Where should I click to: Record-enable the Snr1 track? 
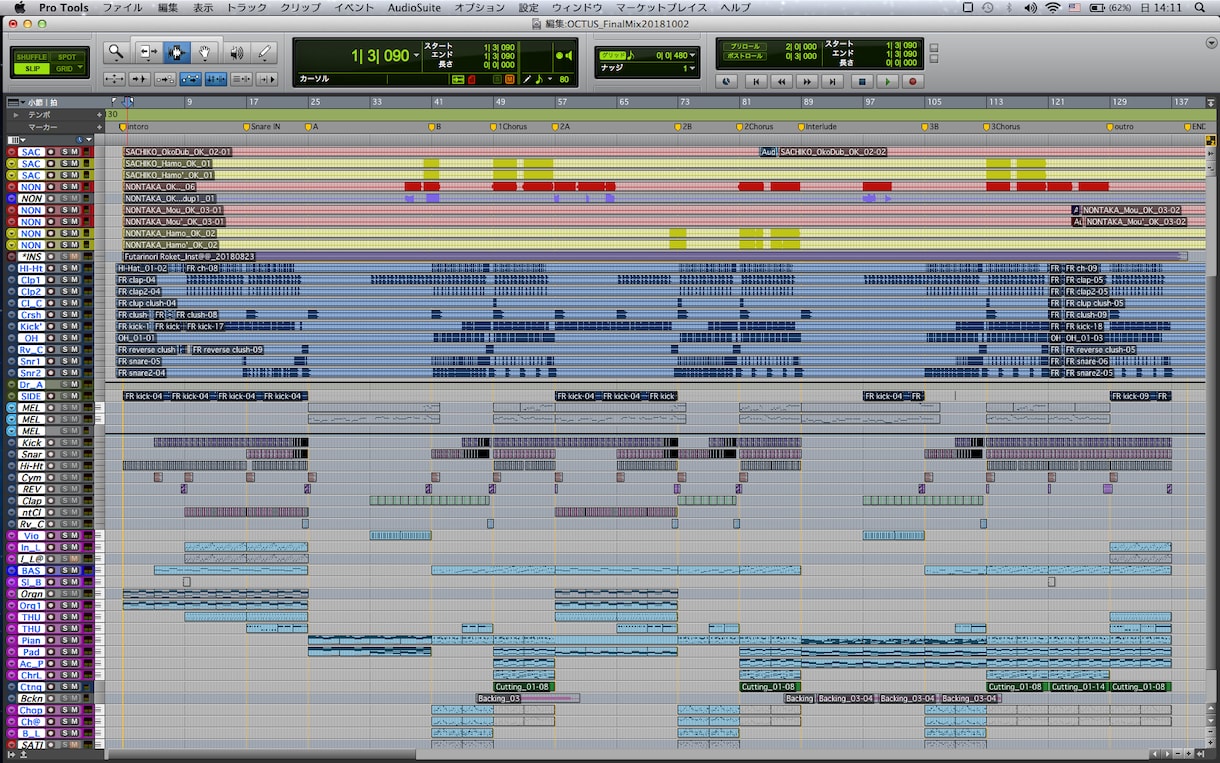tap(51, 361)
